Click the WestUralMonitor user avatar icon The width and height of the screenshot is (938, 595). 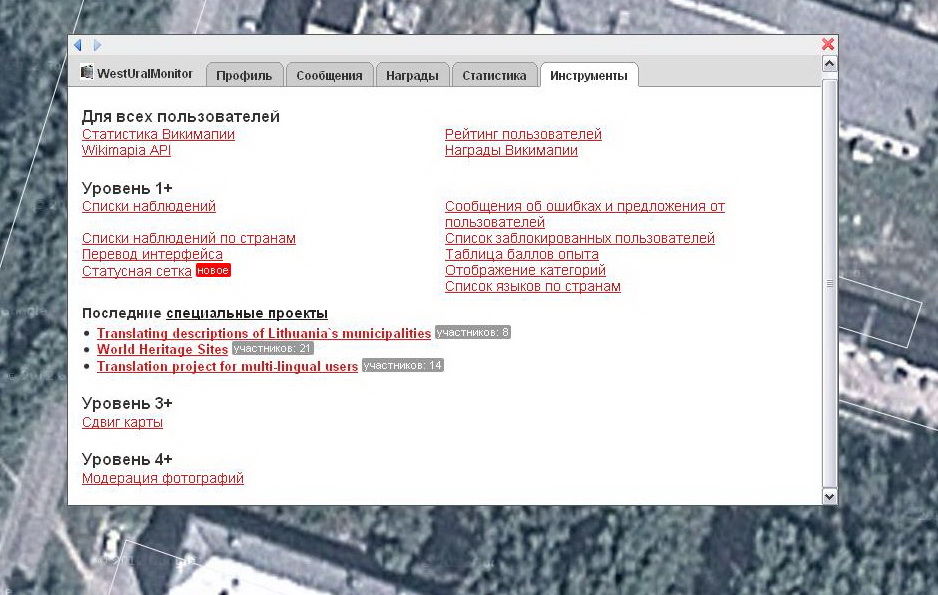click(x=87, y=73)
